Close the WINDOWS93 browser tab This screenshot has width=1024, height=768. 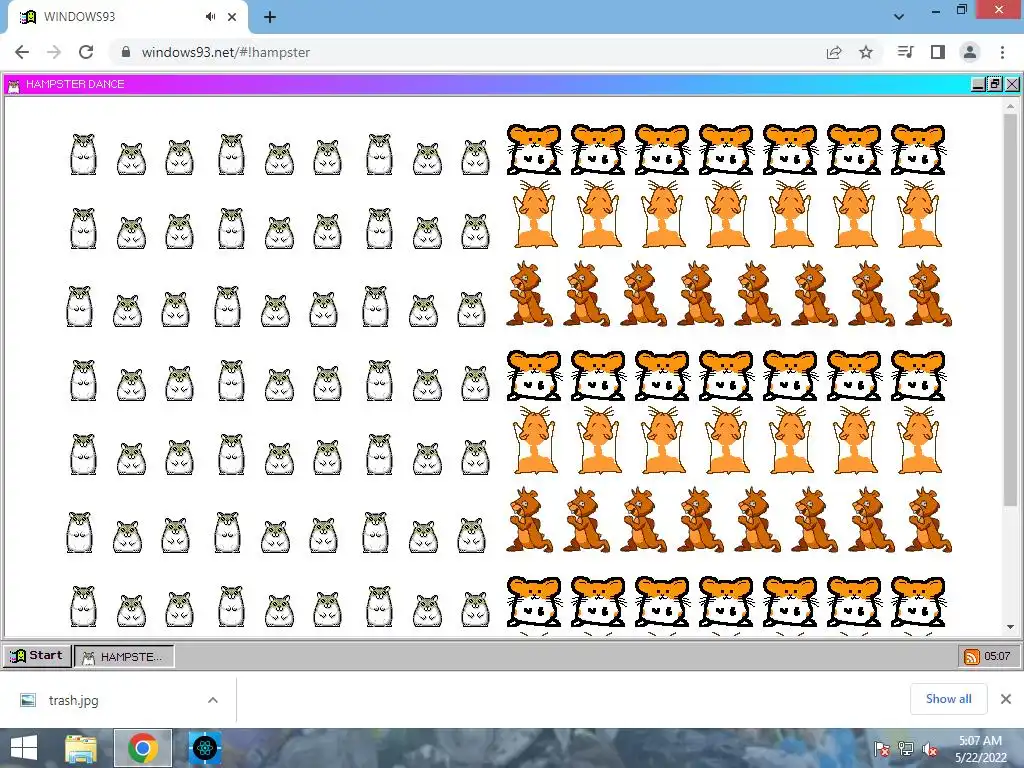coord(232,17)
